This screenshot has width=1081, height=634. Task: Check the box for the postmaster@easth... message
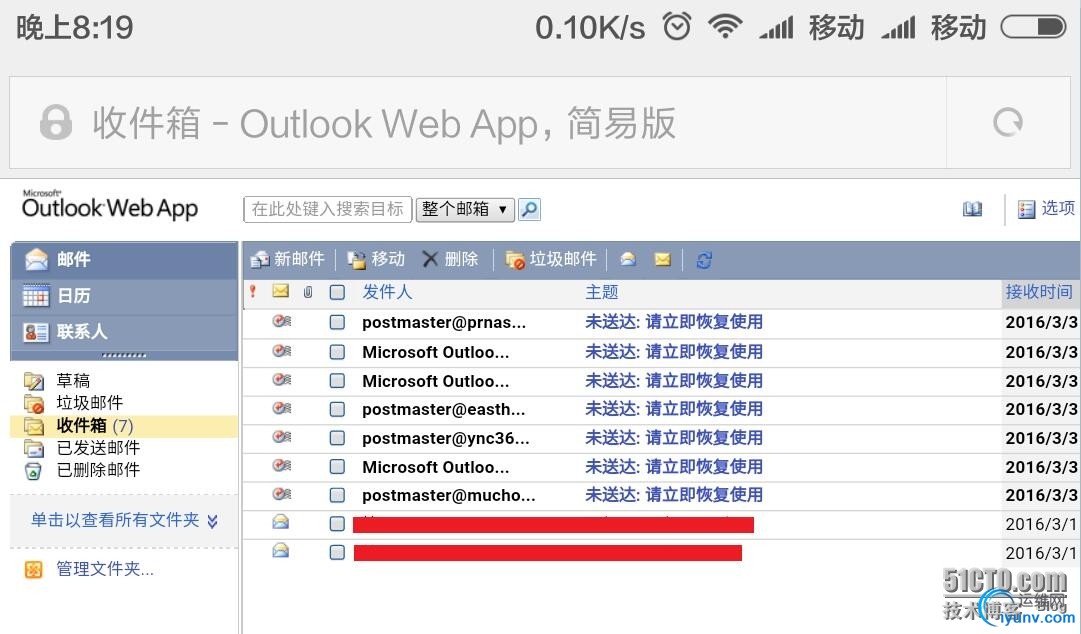(337, 409)
